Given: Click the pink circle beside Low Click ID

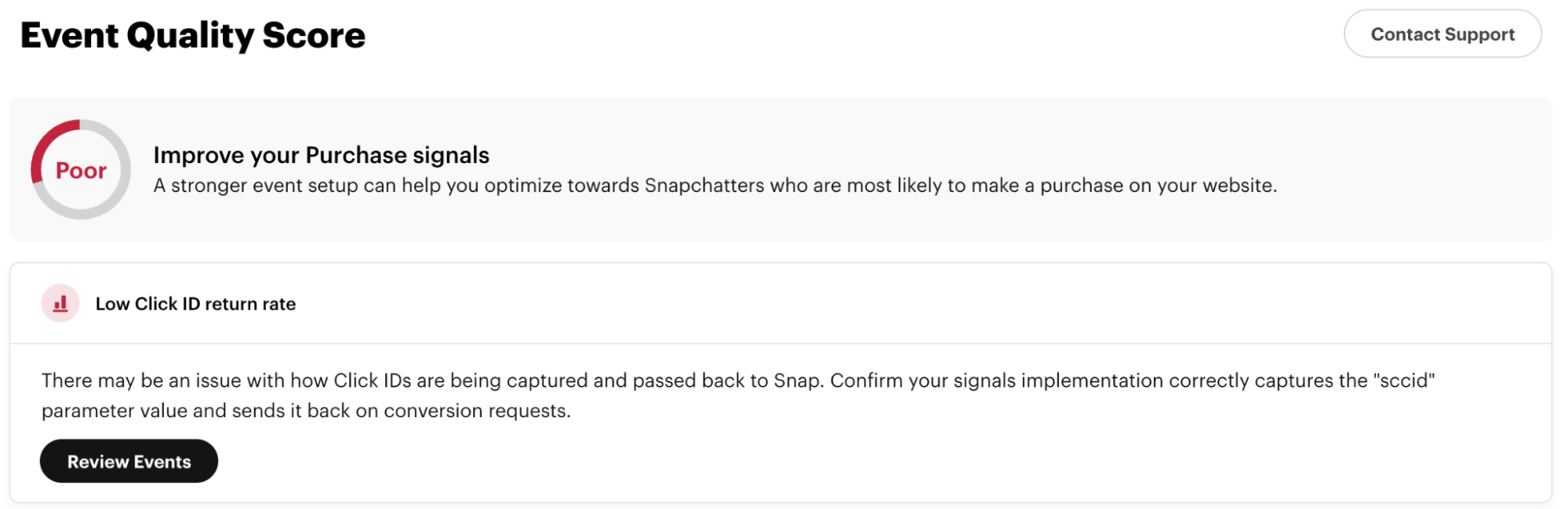Looking at the screenshot, I should pyautogui.click(x=60, y=304).
